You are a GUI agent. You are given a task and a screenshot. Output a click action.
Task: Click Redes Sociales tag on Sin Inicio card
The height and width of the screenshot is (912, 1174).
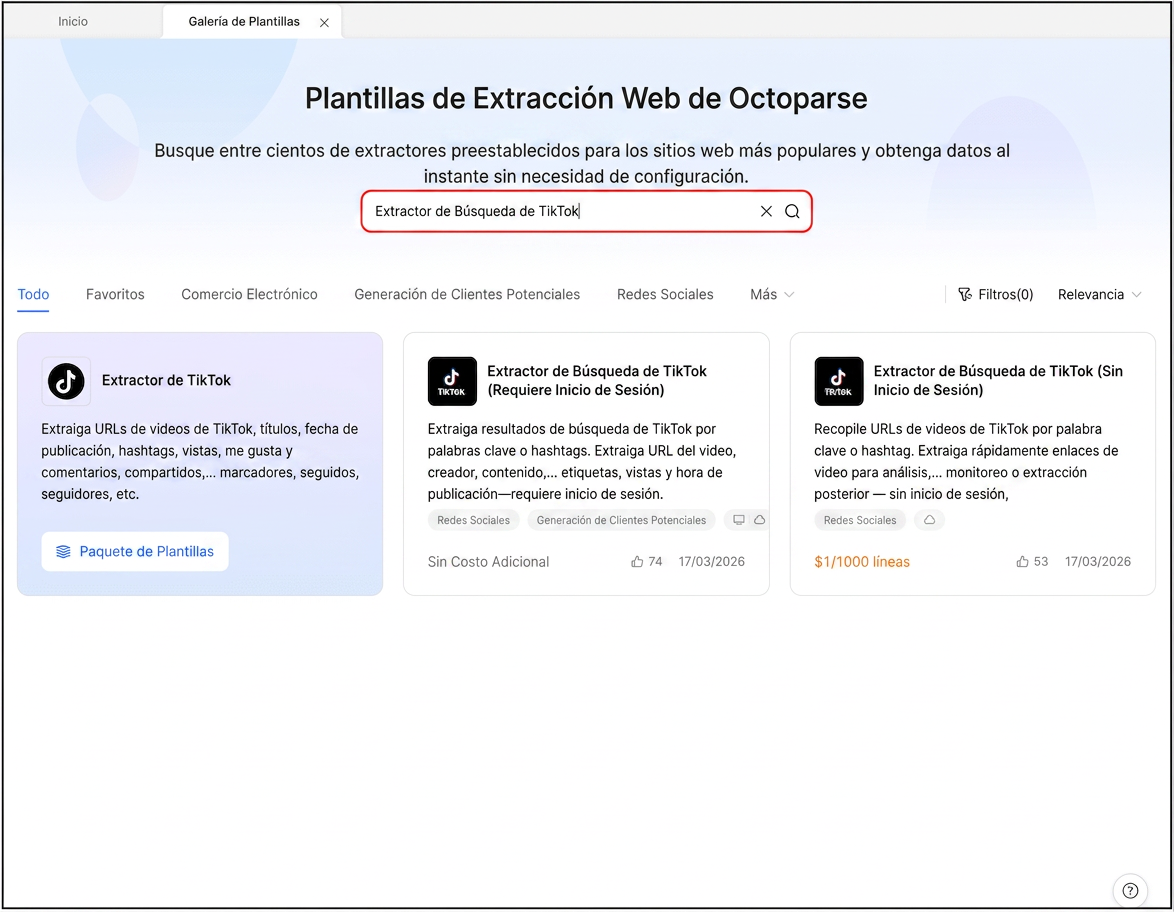pyautogui.click(x=860, y=520)
